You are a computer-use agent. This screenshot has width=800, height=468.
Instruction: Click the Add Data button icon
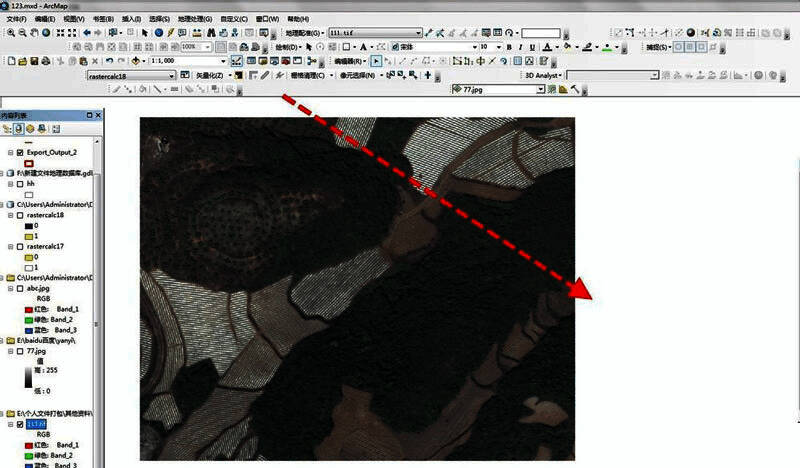(x=135, y=61)
